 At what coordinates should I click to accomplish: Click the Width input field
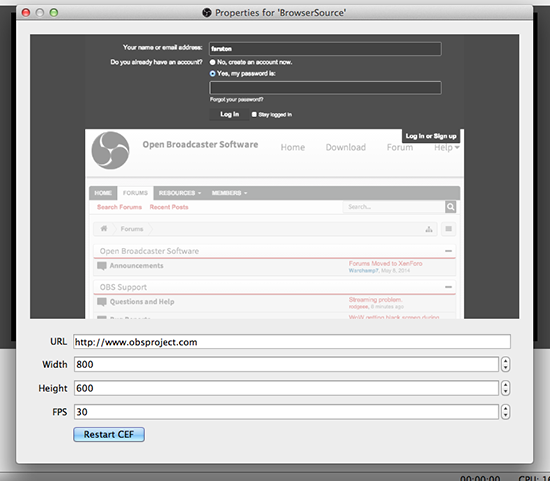[x=286, y=365]
